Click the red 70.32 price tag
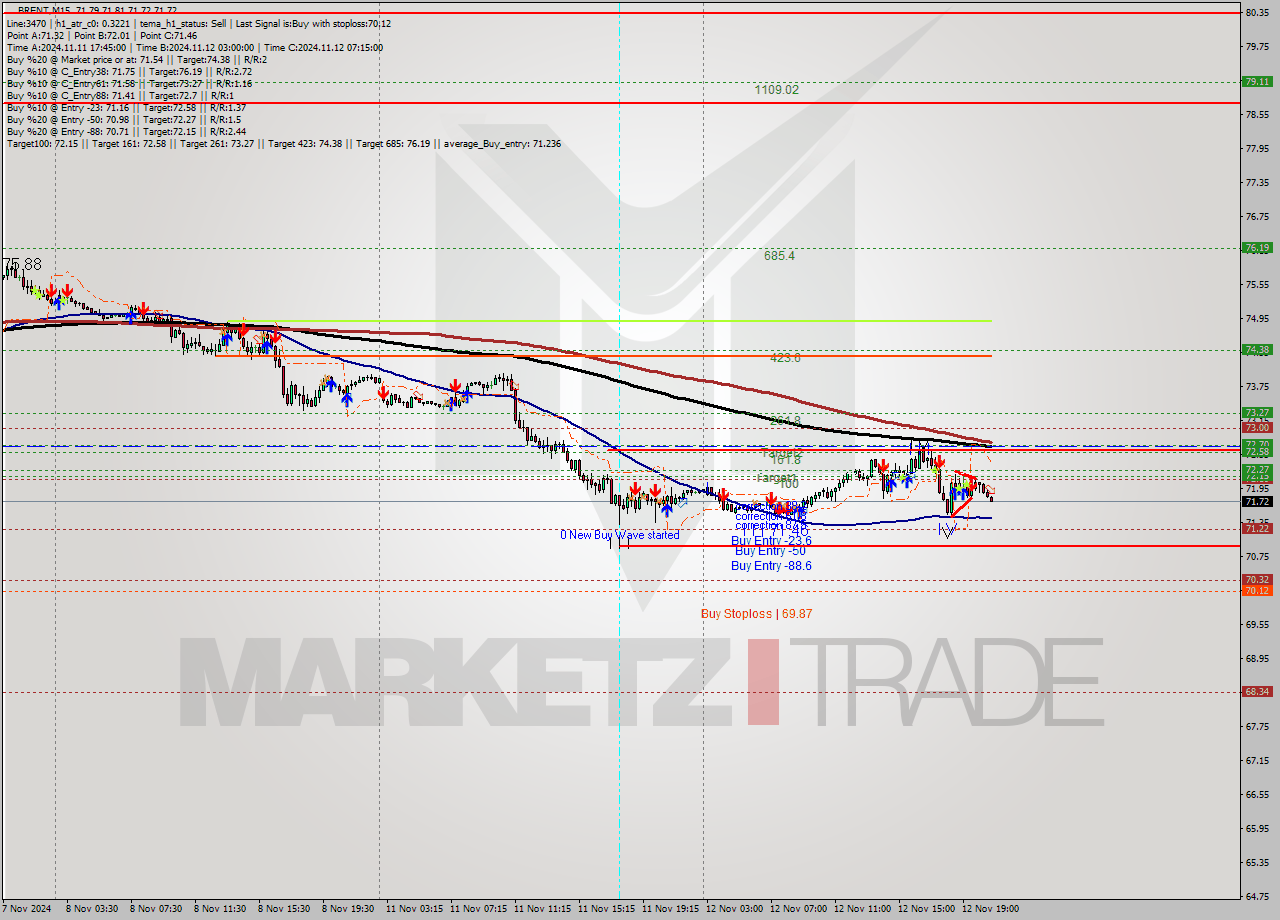The width and height of the screenshot is (1280, 920). (x=1256, y=579)
